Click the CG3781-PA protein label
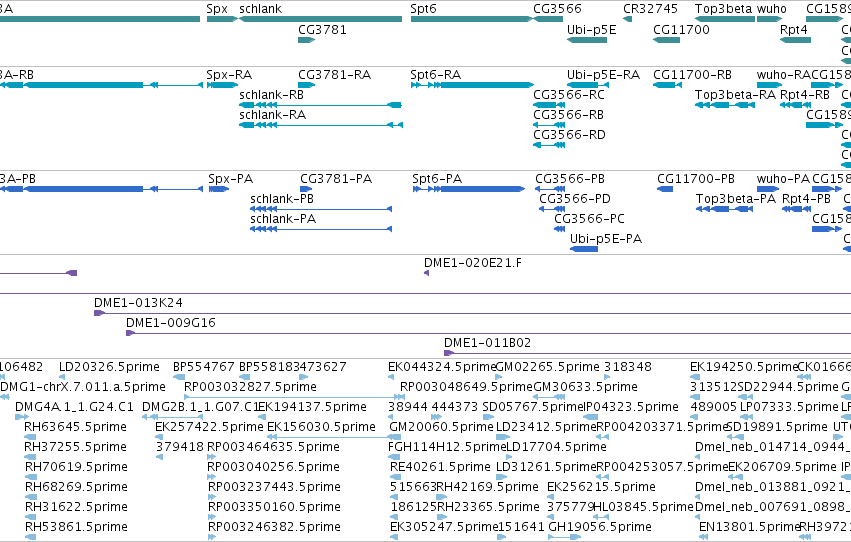 (336, 179)
